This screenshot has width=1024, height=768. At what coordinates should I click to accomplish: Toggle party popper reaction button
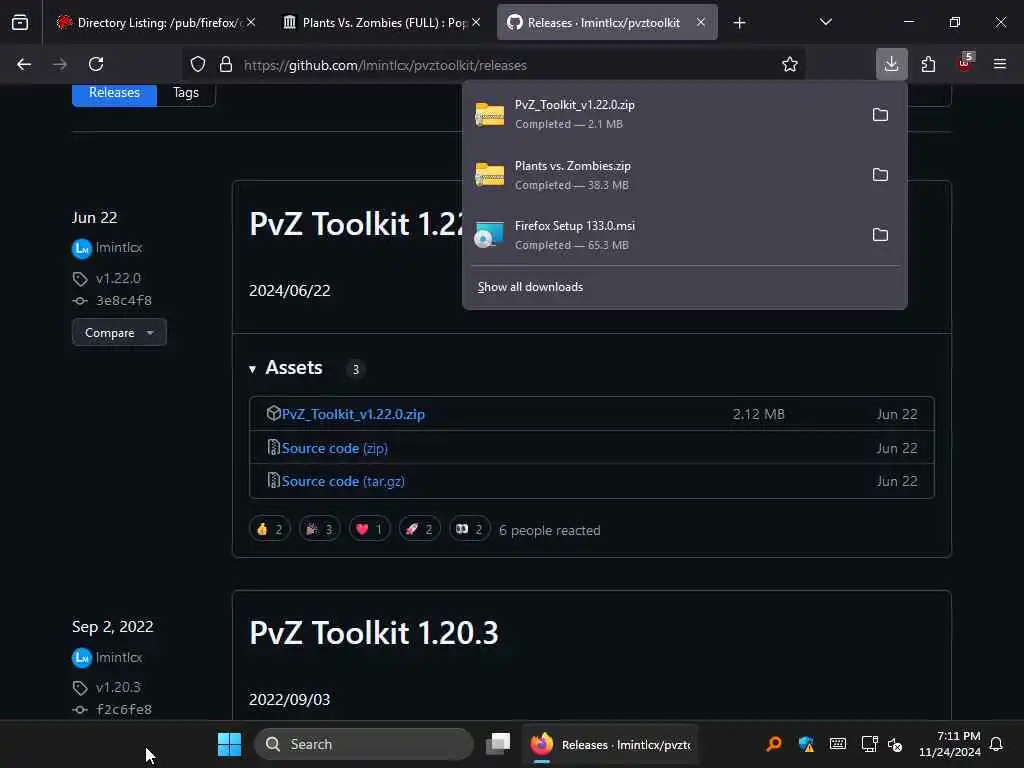(319, 529)
